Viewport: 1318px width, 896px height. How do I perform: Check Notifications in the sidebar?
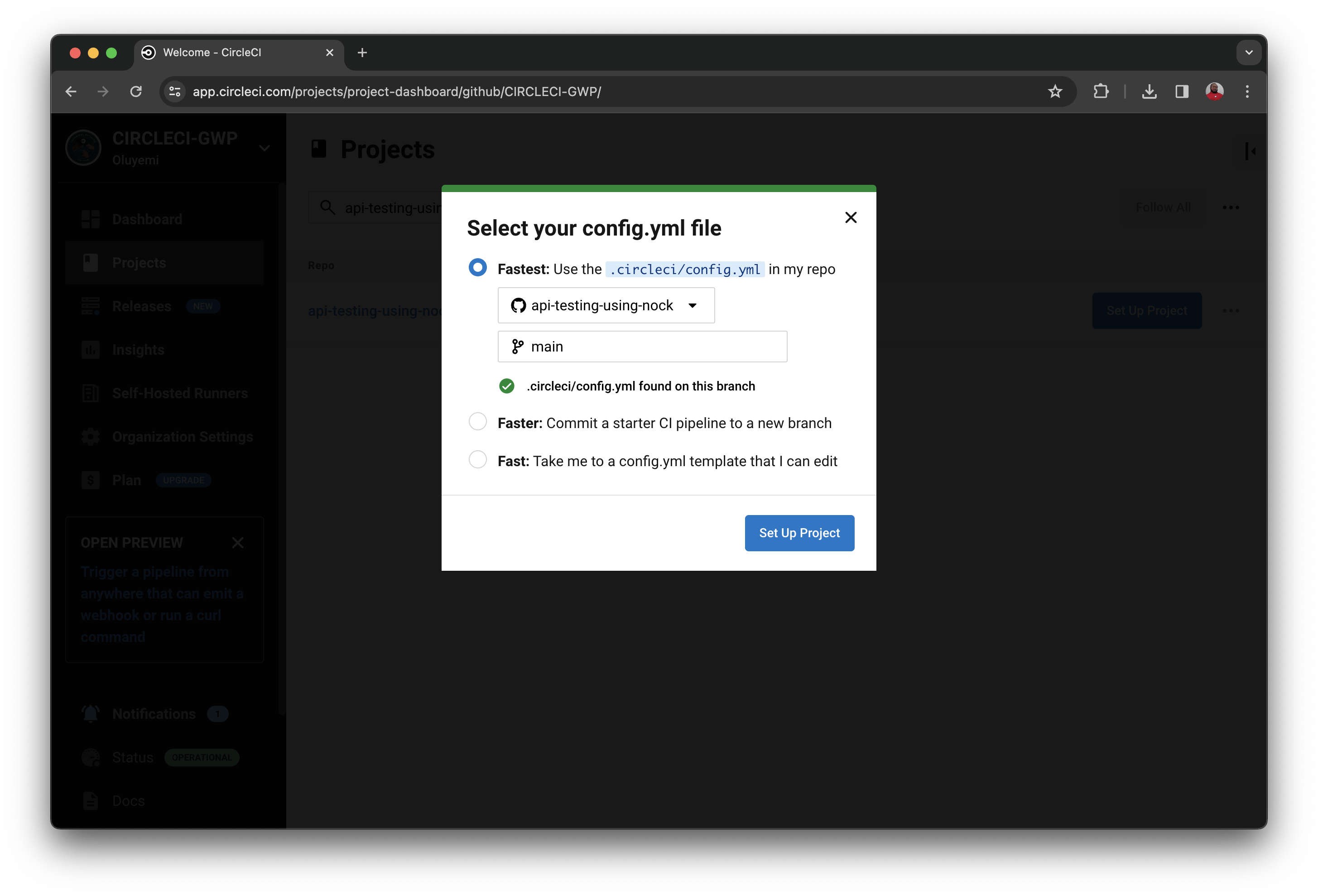(x=153, y=713)
